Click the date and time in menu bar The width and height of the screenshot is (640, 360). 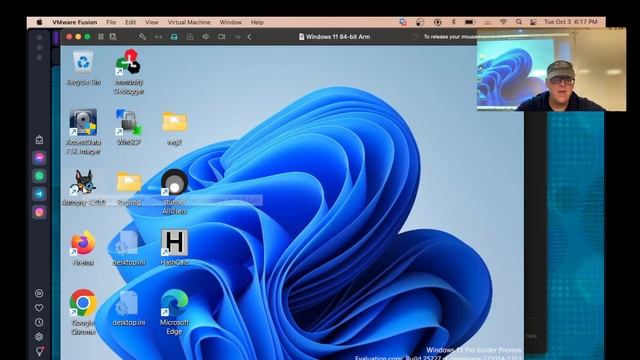click(571, 22)
